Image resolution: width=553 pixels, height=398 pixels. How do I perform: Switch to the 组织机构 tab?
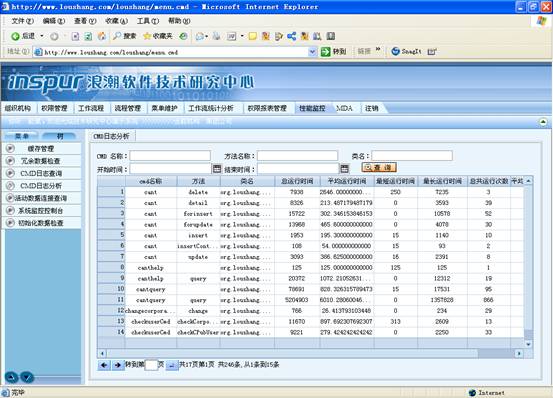[x=18, y=109]
